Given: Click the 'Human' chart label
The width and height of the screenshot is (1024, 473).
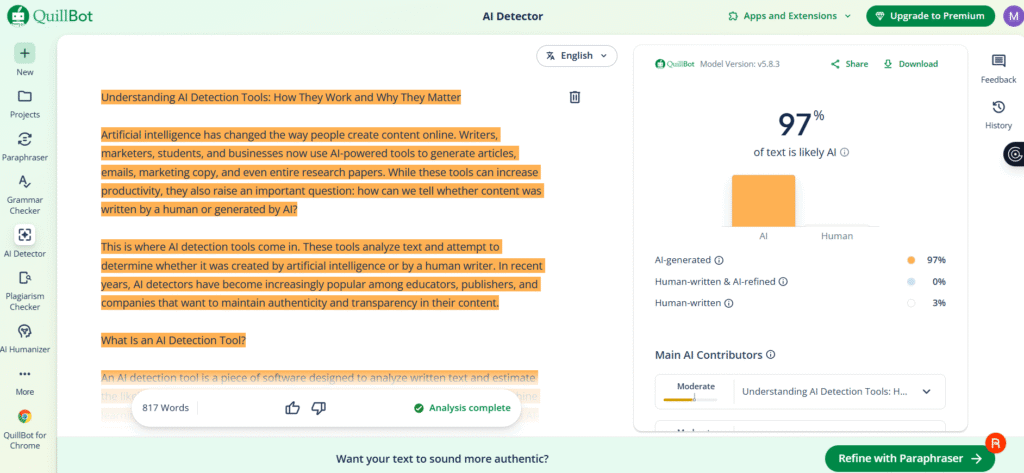Looking at the screenshot, I should 837,236.
